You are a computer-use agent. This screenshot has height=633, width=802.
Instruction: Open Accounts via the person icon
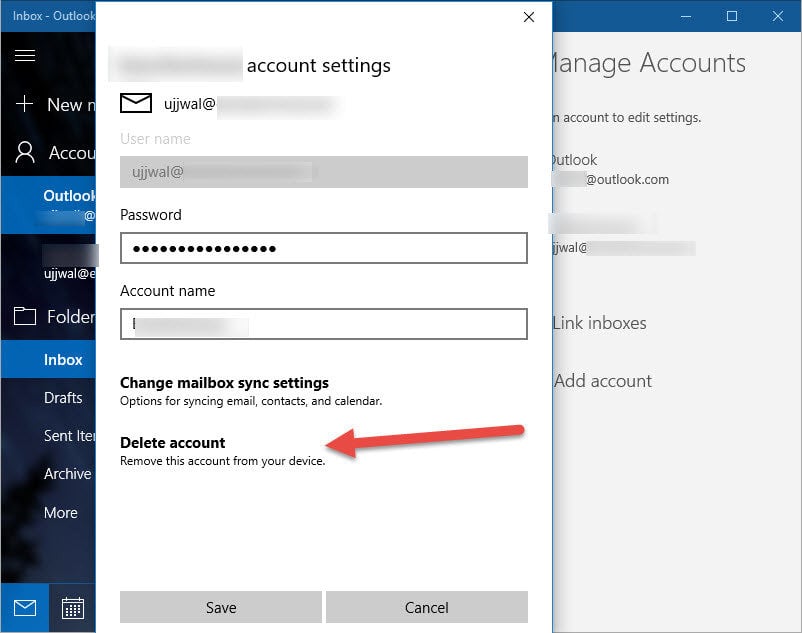pyautogui.click(x=25, y=152)
